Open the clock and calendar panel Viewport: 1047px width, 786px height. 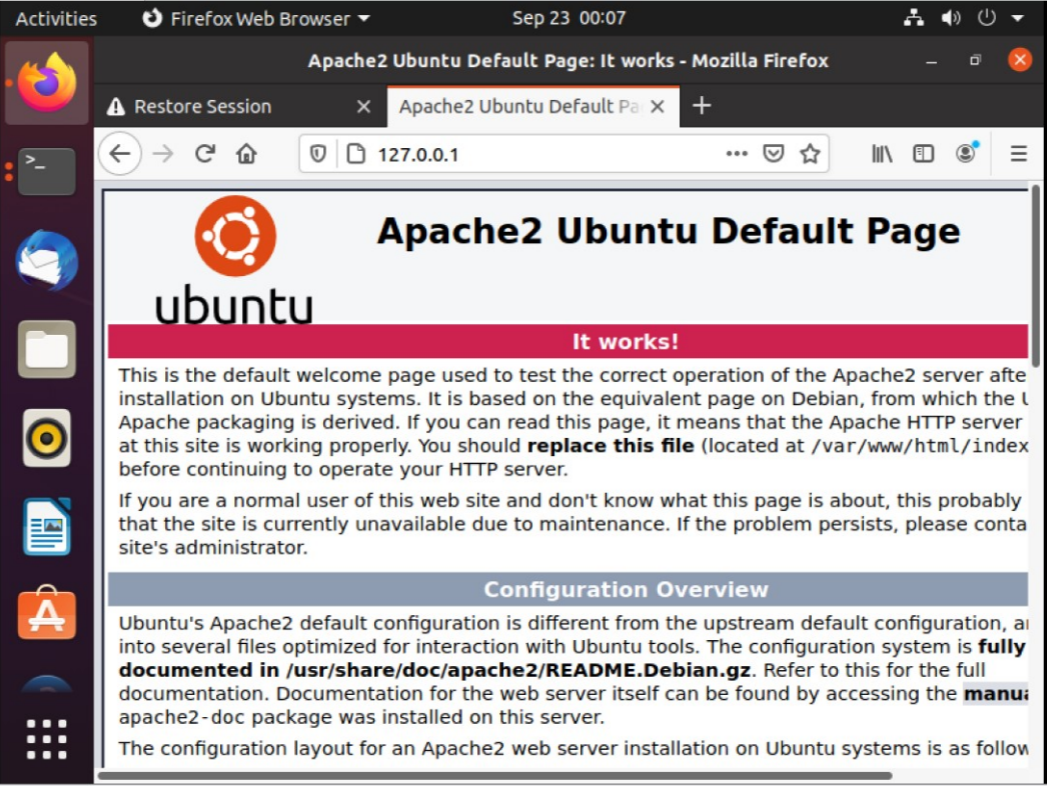pos(568,18)
